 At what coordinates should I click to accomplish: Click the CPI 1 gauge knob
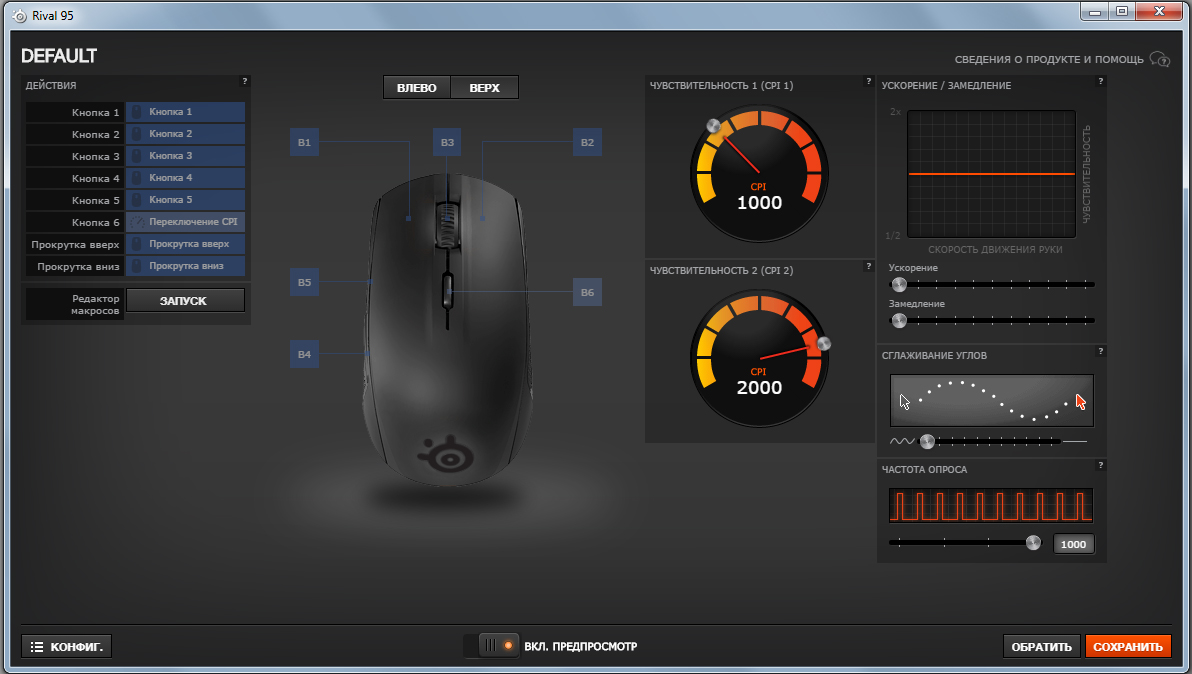713,126
